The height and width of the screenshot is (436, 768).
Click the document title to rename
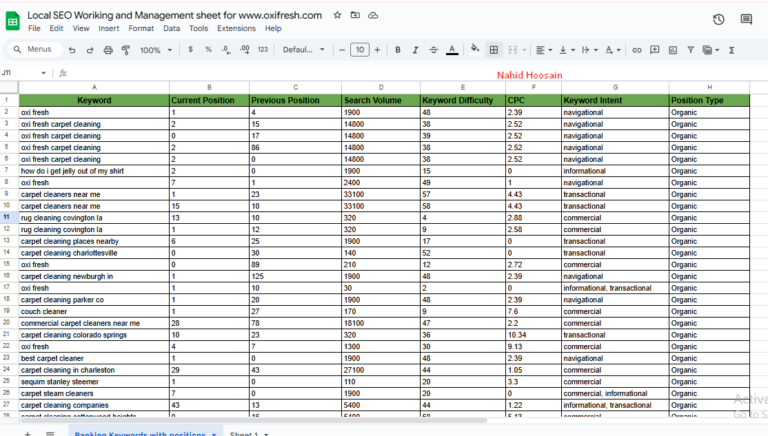coord(174,15)
